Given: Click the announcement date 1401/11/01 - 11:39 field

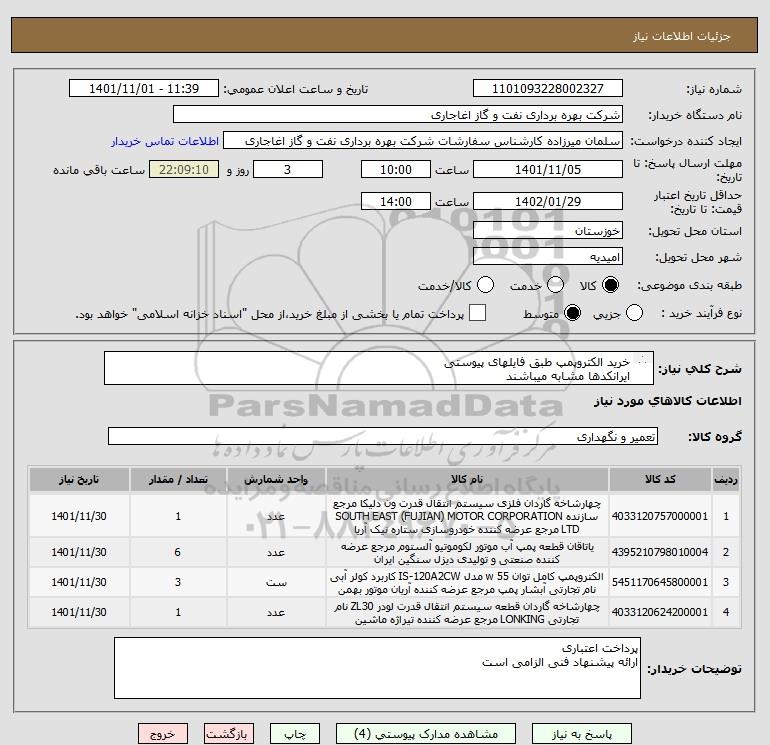Looking at the screenshot, I should 144,89.
